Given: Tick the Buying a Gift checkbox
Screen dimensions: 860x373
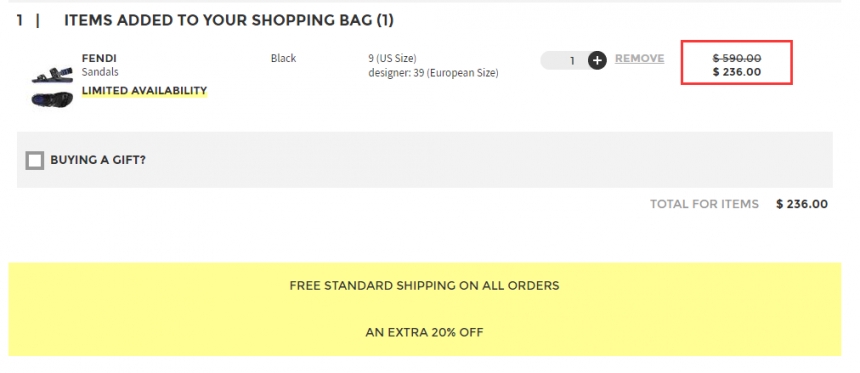Looking at the screenshot, I should [35, 160].
